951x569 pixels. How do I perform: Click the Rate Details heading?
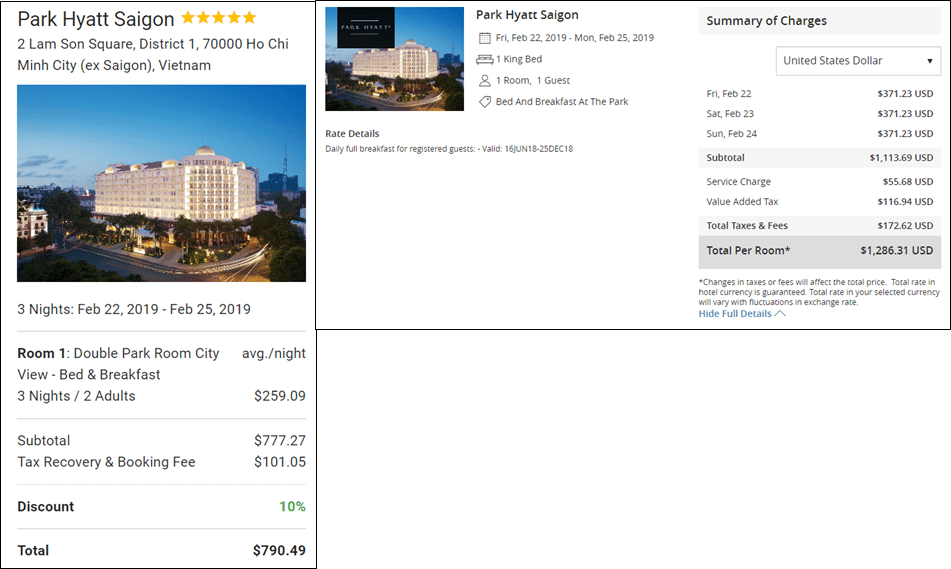pos(352,133)
